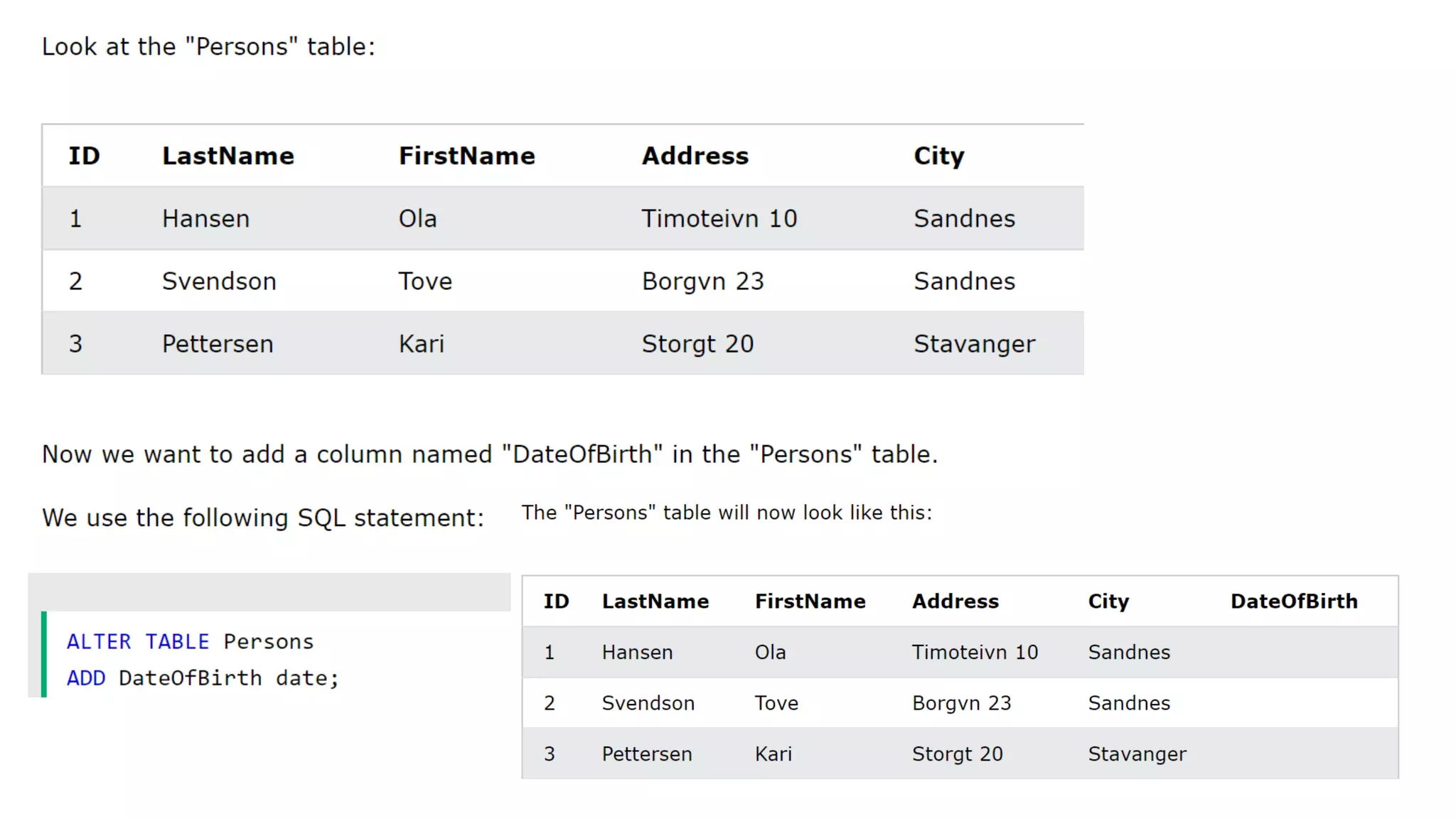Click "Kari" in the upper table
This screenshot has width=1456, height=819.
[421, 344]
